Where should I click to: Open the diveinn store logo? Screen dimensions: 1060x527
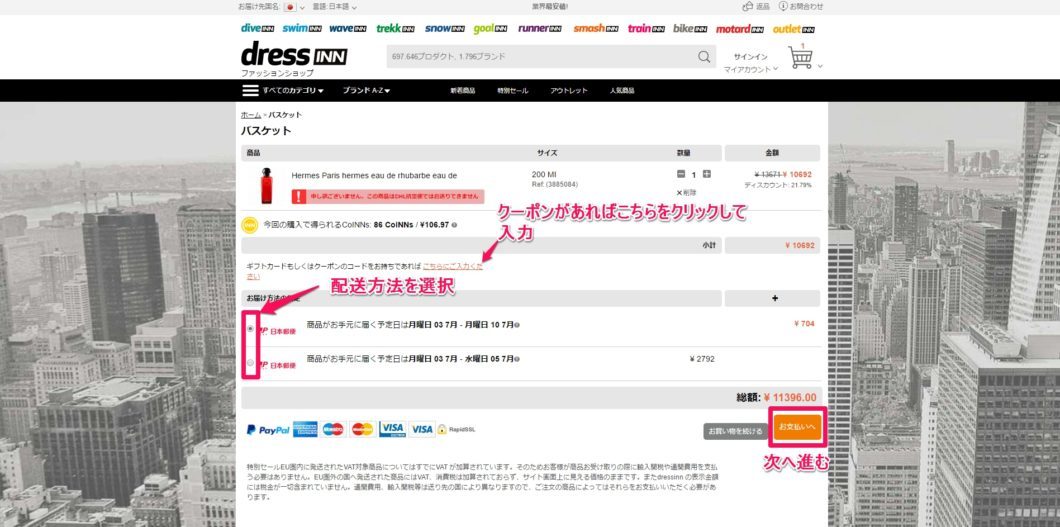[x=258, y=28]
